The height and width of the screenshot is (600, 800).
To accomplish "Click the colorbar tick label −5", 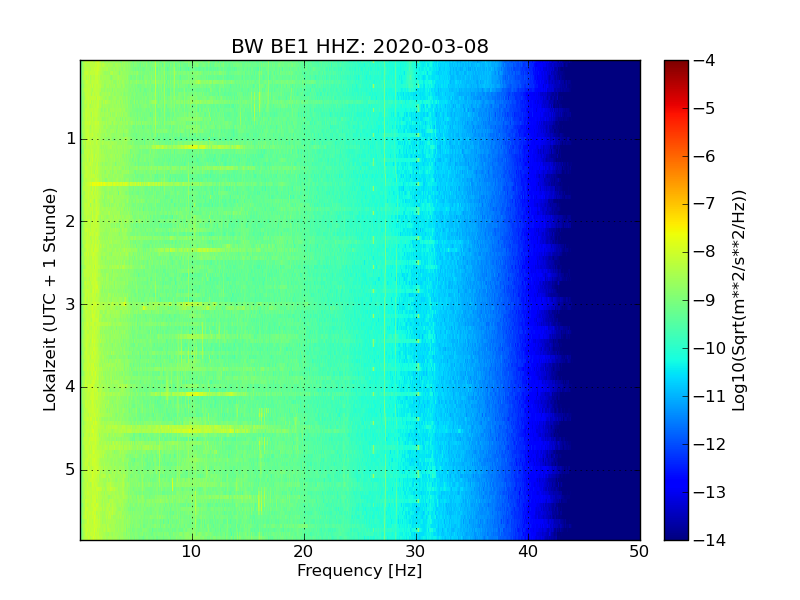I will pyautogui.click(x=705, y=108).
